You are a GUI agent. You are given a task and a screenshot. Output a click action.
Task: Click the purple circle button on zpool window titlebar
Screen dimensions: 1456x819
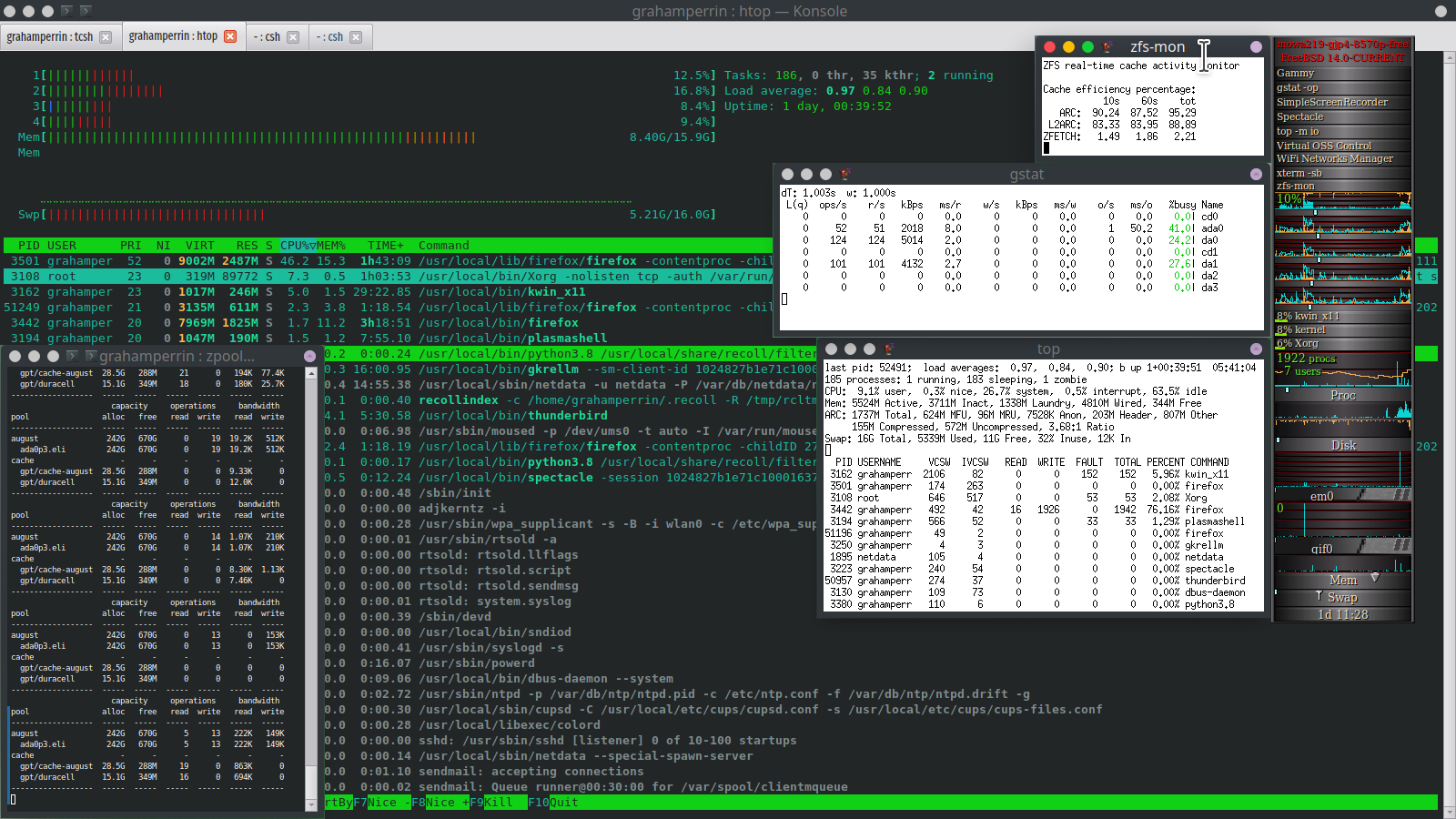click(309, 356)
